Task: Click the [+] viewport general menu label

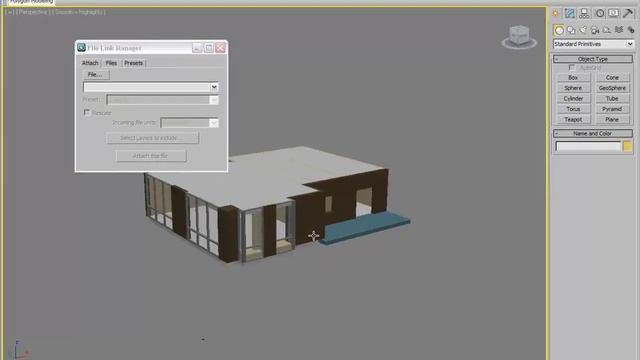Action: coord(10,12)
